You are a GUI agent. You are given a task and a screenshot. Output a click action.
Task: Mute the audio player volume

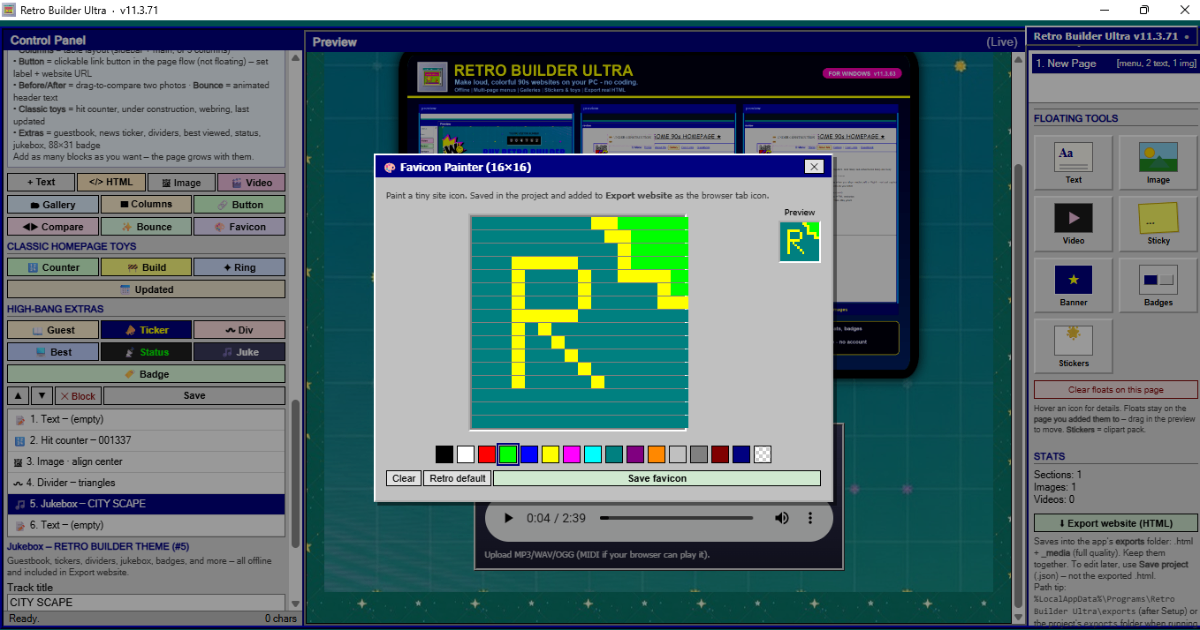pyautogui.click(x=781, y=518)
